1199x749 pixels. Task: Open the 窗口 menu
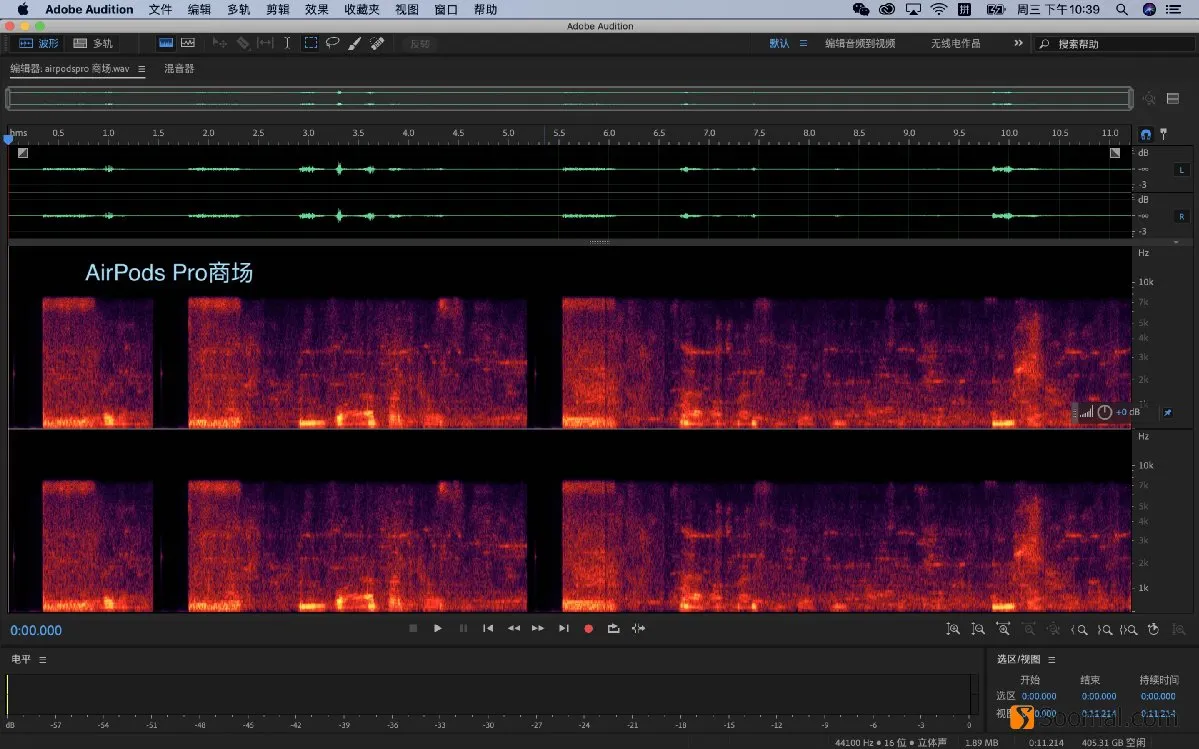(446, 9)
